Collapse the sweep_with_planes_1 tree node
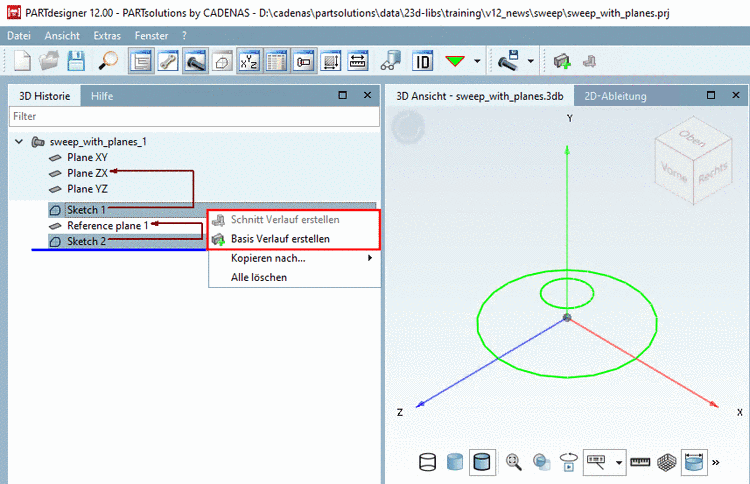750x484 pixels. coord(19,142)
